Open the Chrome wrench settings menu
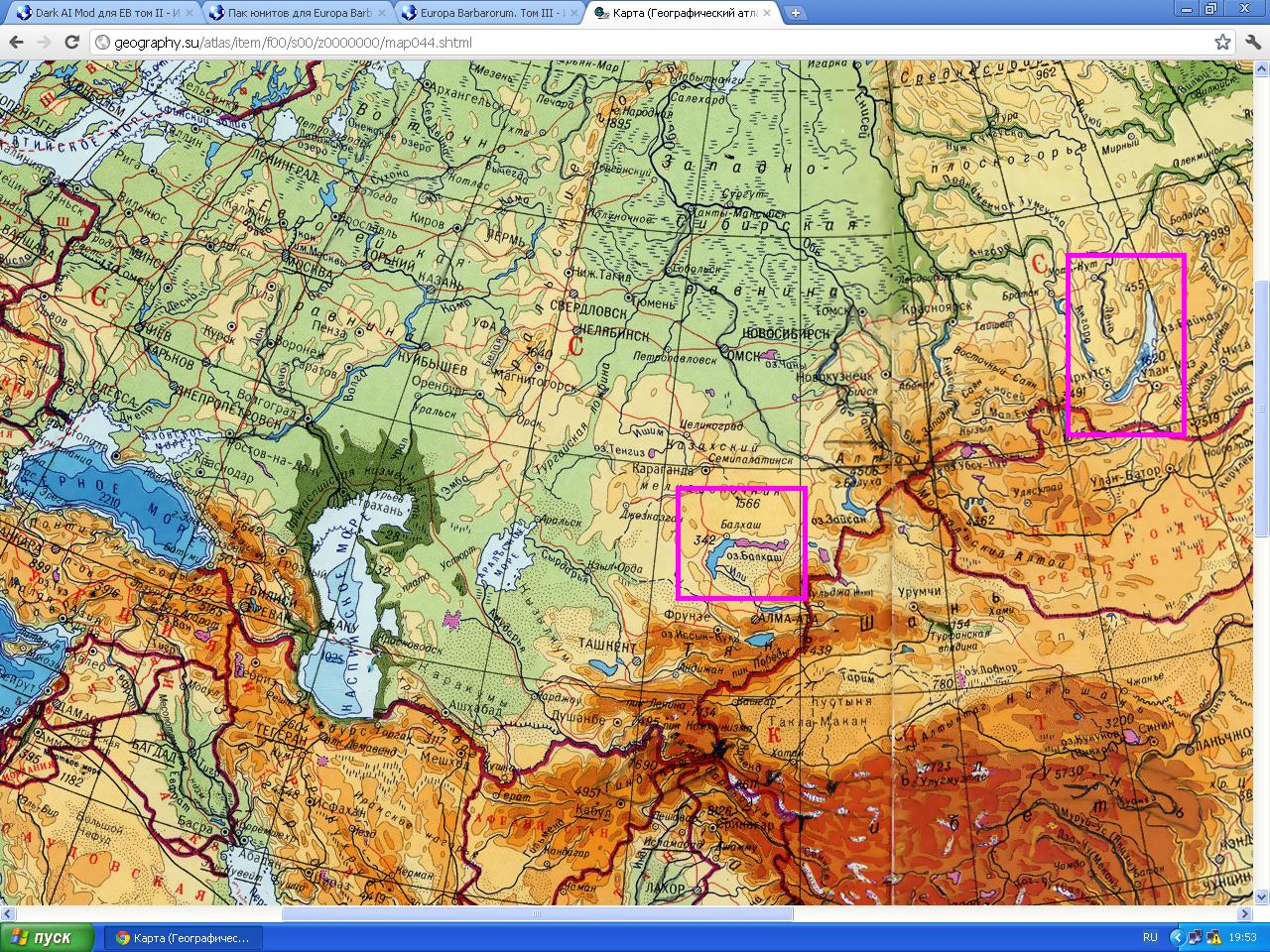1270x952 pixels. [1252, 43]
